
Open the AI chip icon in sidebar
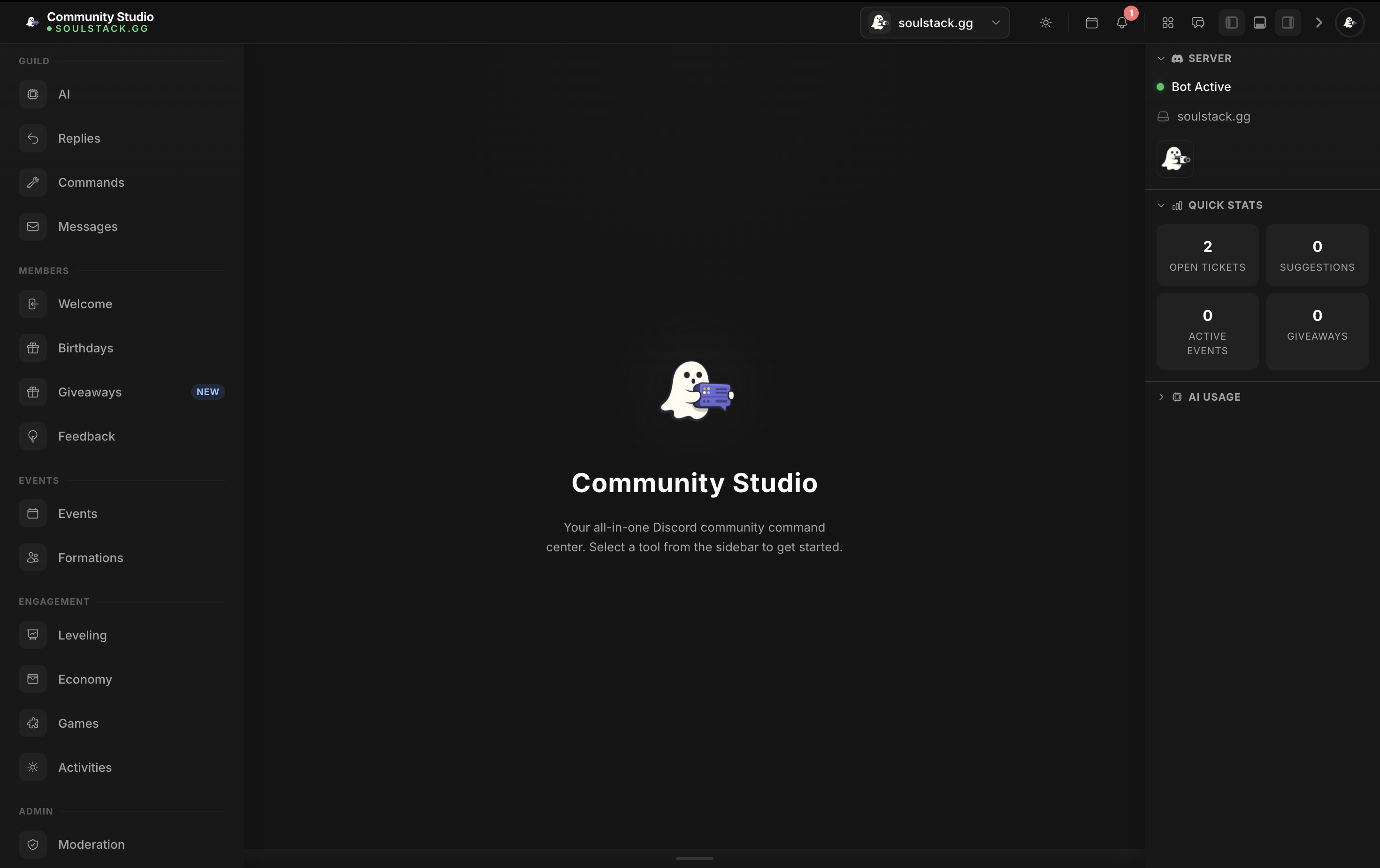pos(33,94)
